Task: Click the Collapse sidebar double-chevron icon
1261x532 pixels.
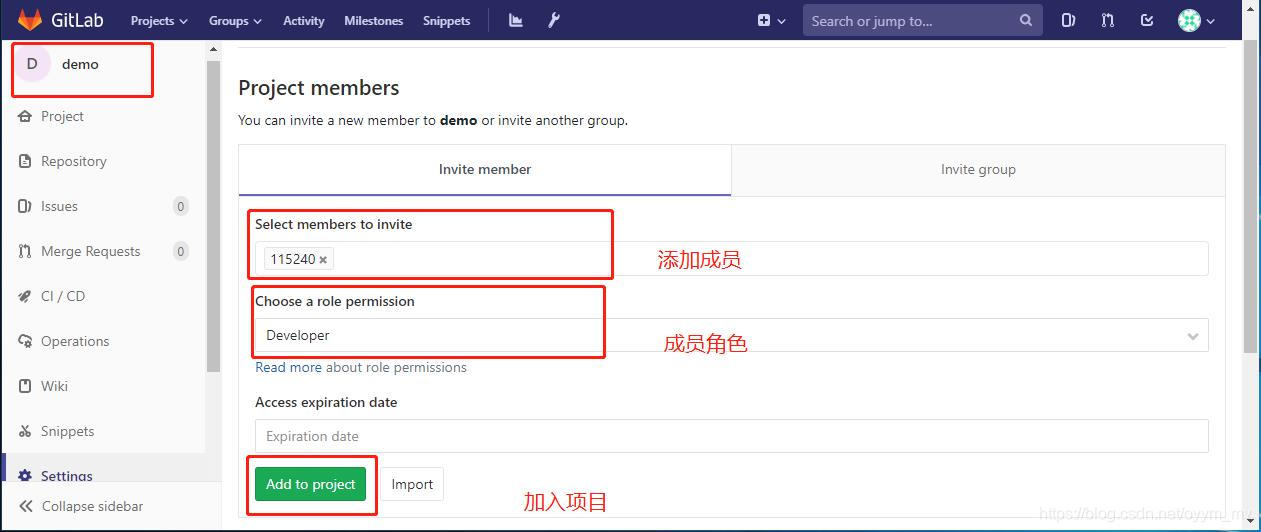Action: pyautogui.click(x=26, y=506)
